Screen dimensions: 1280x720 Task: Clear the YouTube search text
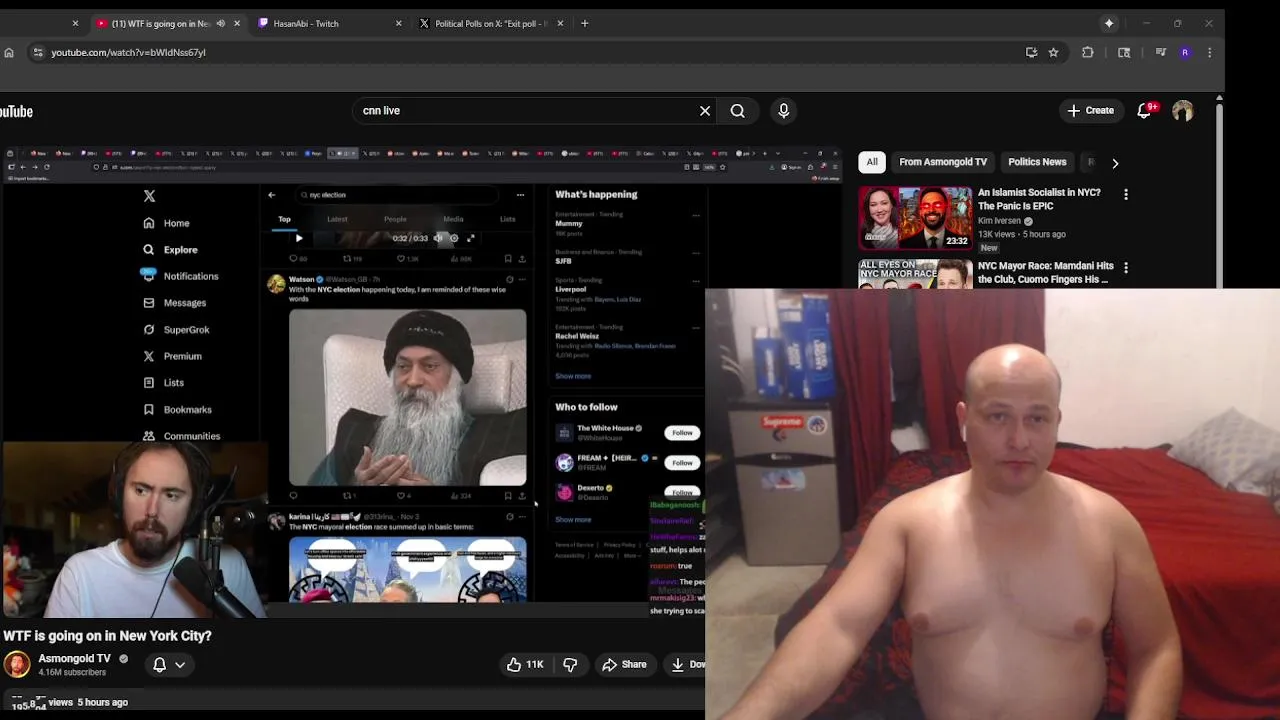pos(705,111)
